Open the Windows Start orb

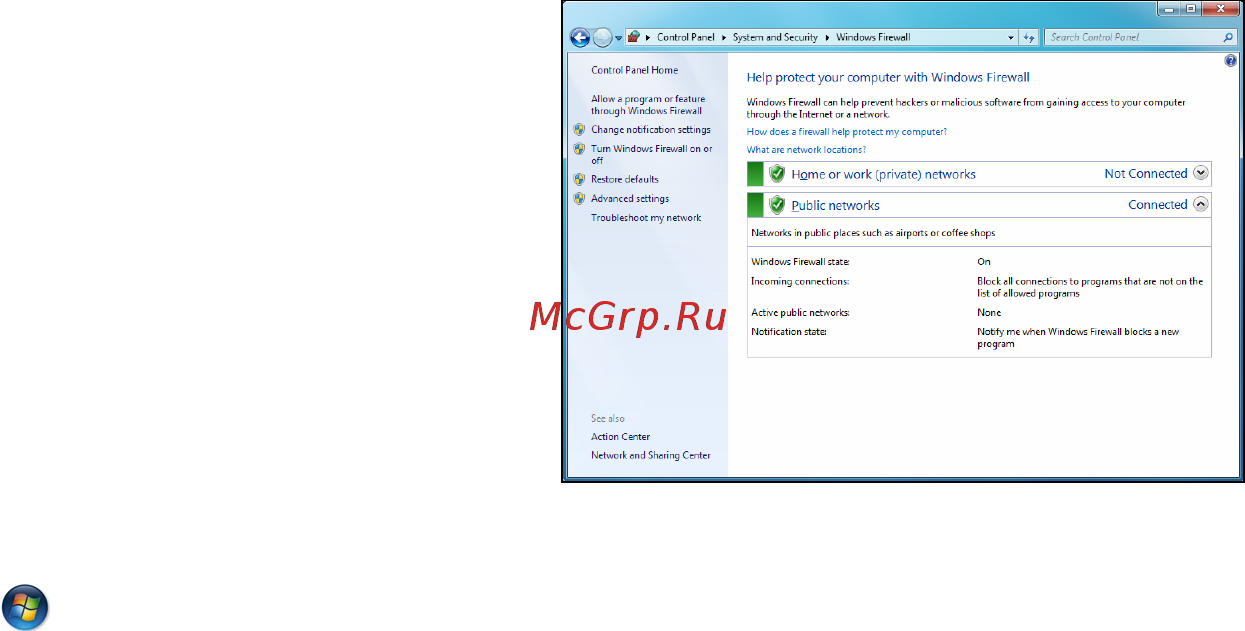25,607
